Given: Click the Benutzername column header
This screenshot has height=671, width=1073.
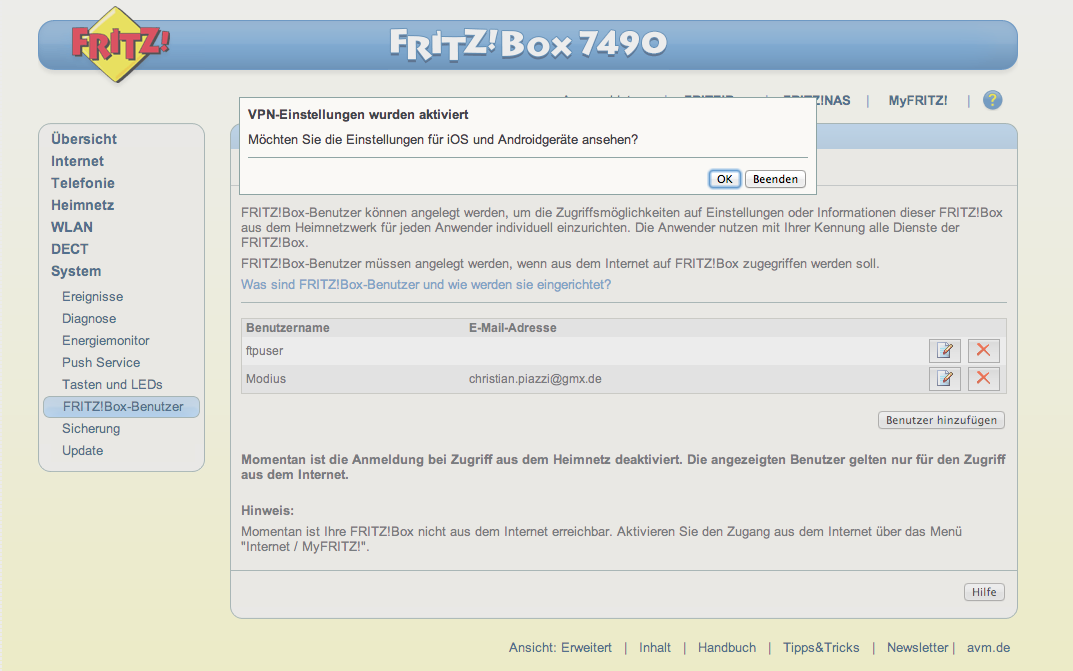Looking at the screenshot, I should (x=287, y=328).
